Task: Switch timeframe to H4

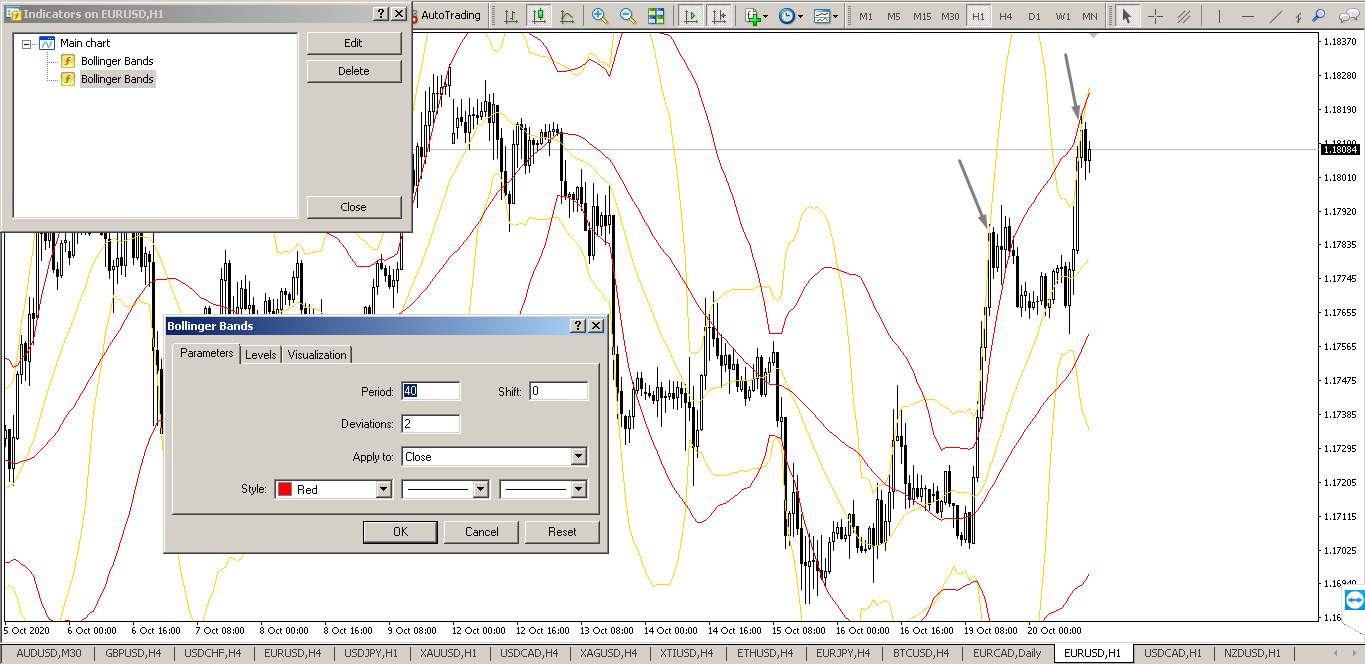Action: 1006,16
